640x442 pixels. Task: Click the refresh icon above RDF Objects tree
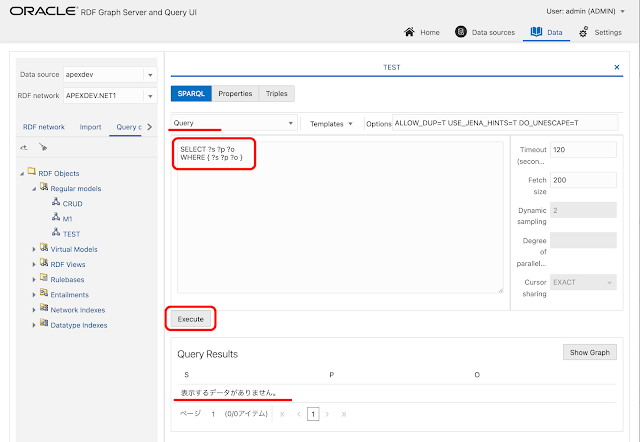pyautogui.click(x=24, y=147)
